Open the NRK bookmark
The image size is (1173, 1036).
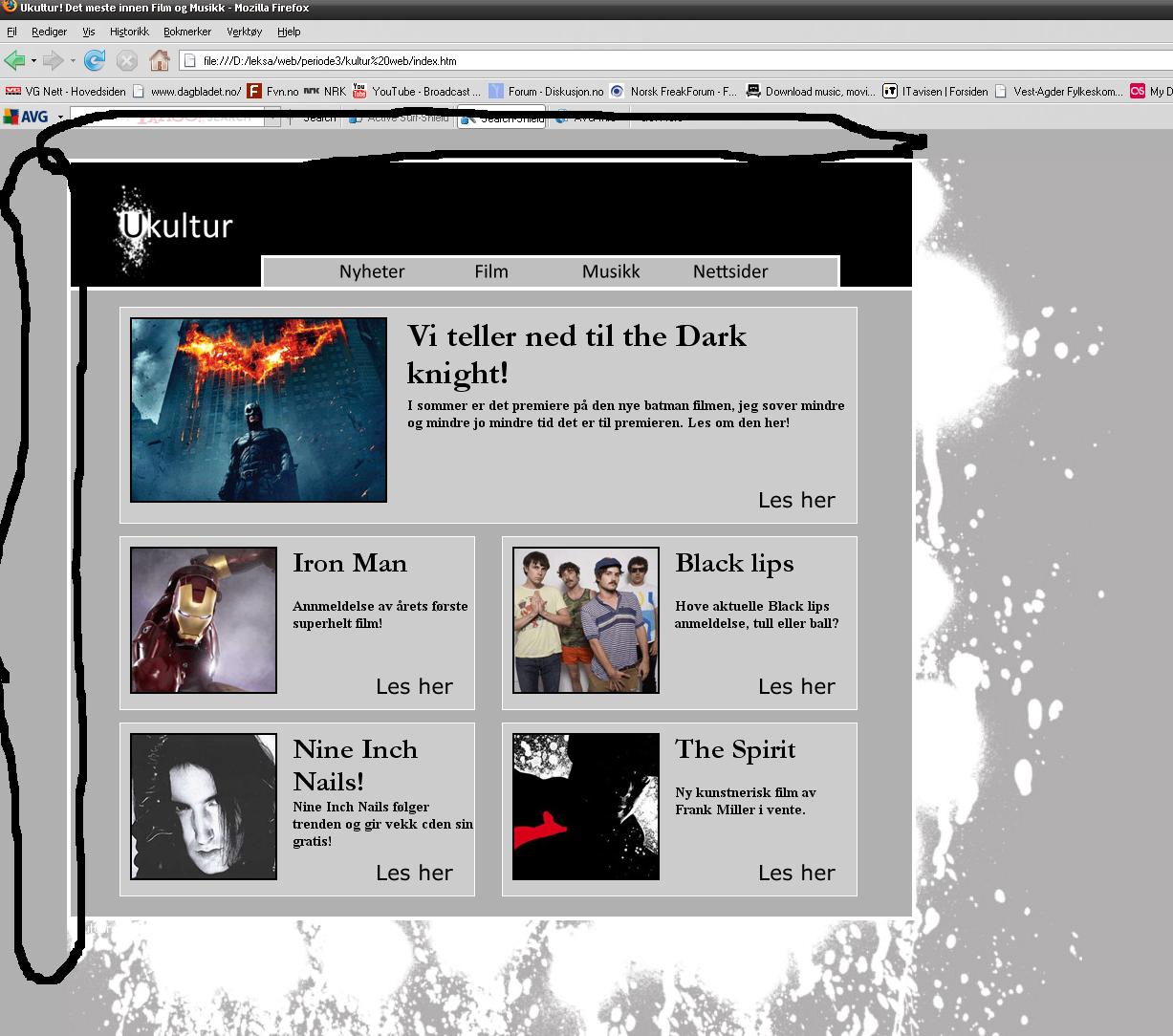(325, 92)
